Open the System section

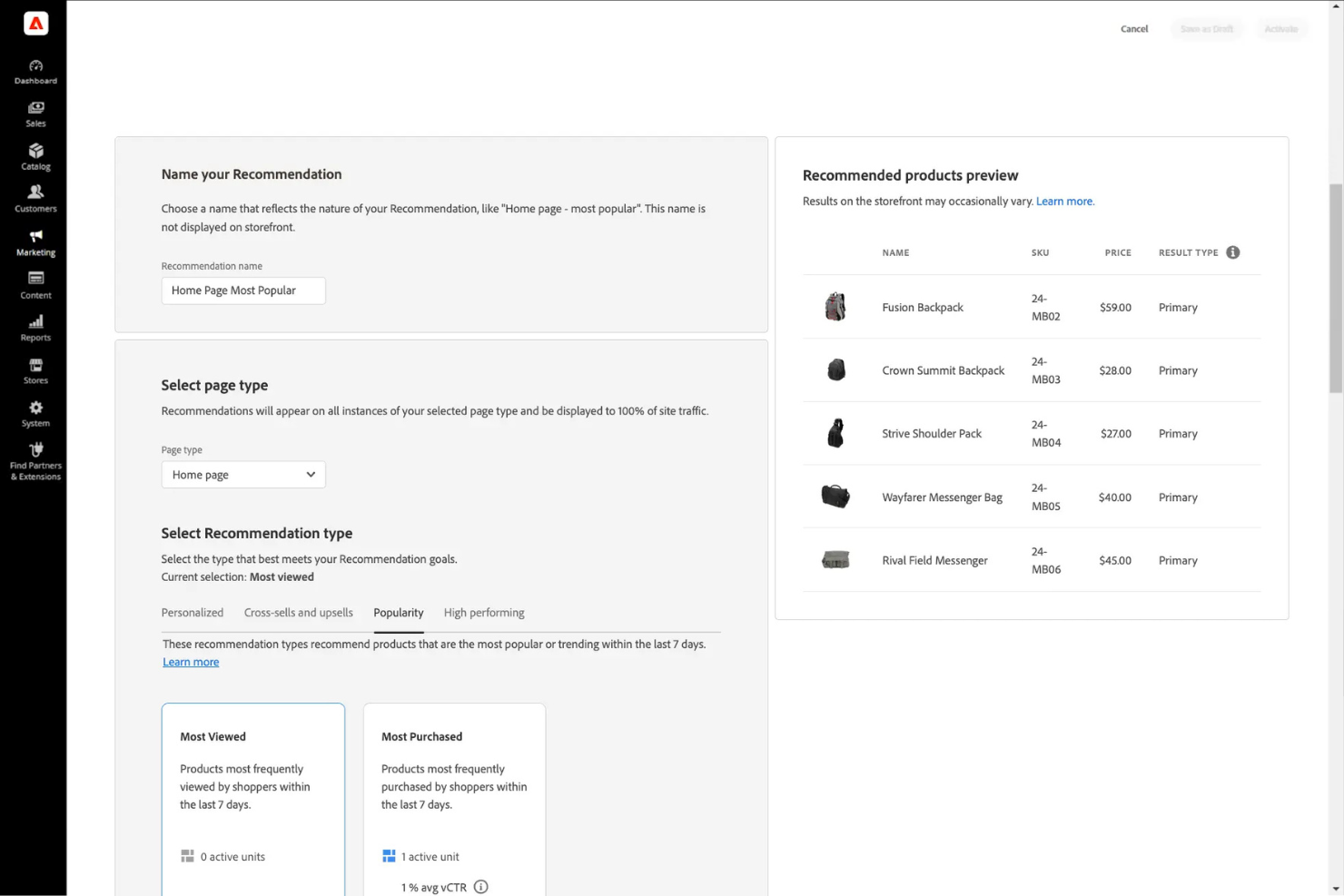pos(35,412)
